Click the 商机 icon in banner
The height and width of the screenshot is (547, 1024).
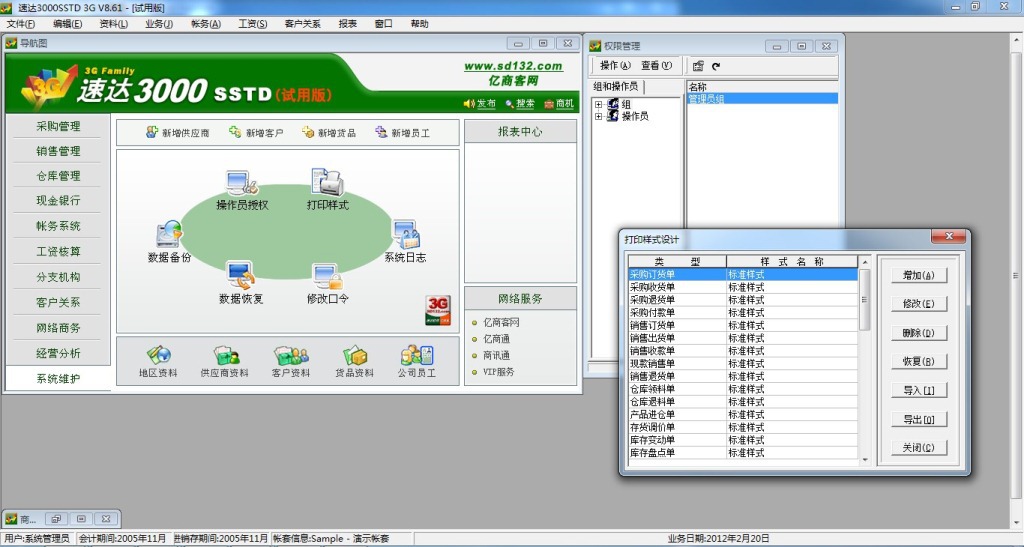pyautogui.click(x=549, y=104)
